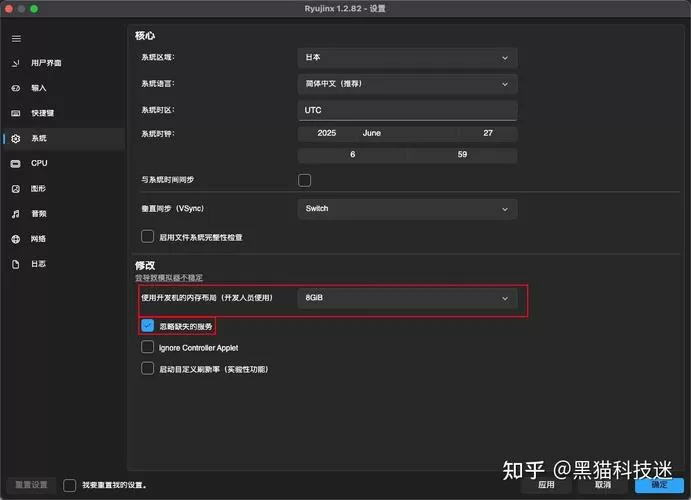This screenshot has height=500, width=691.
Task: Select the minute 59 field
Action: click(x=462, y=155)
